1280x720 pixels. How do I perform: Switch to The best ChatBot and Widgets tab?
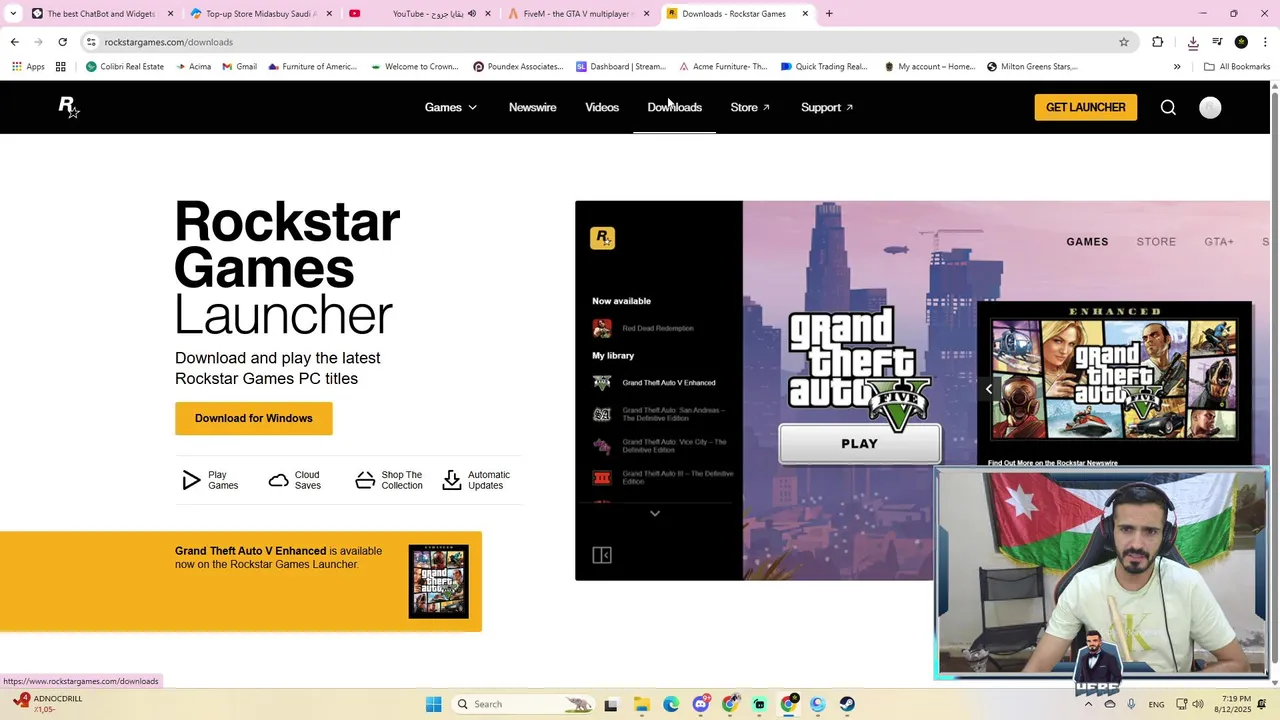point(102,14)
